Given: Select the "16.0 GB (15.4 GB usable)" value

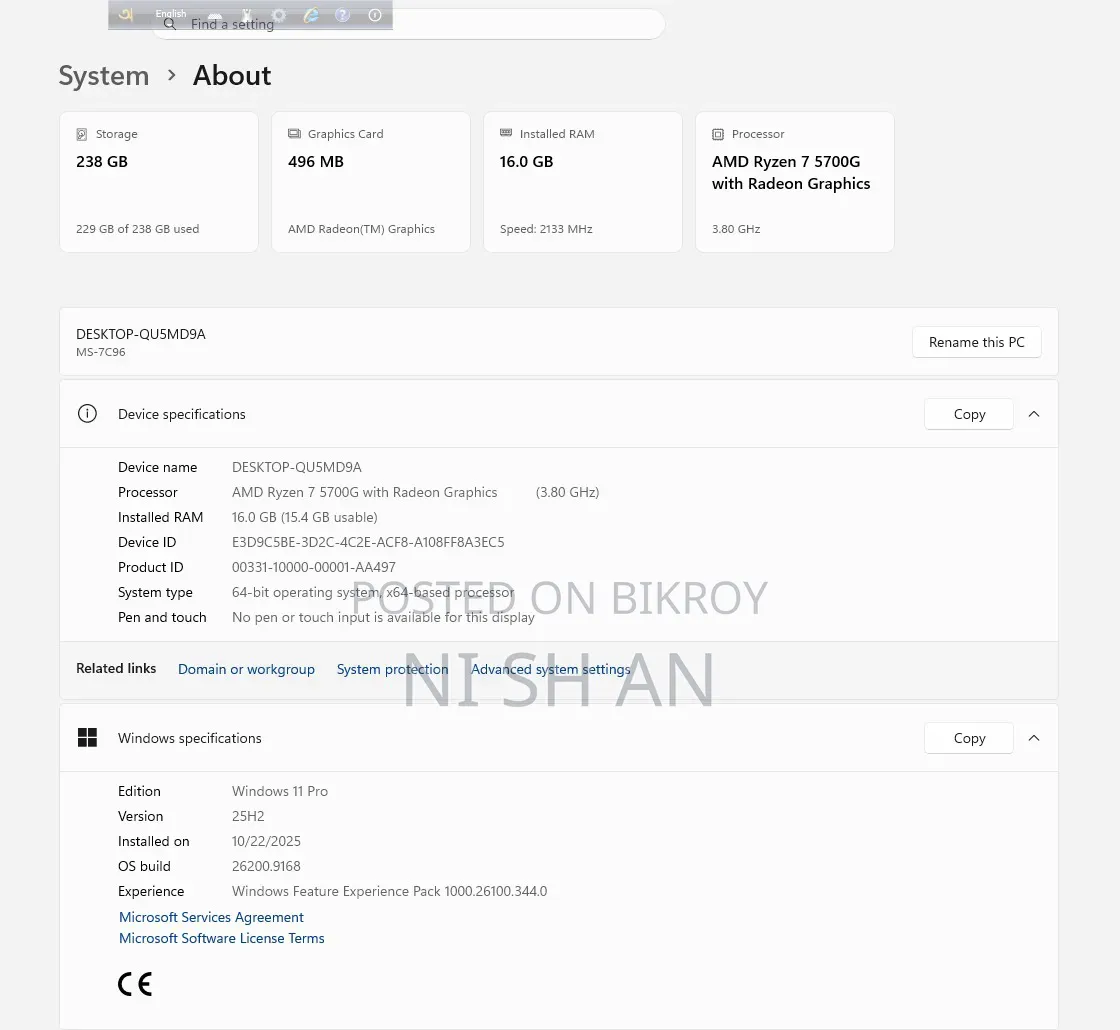Looking at the screenshot, I should pos(304,517).
